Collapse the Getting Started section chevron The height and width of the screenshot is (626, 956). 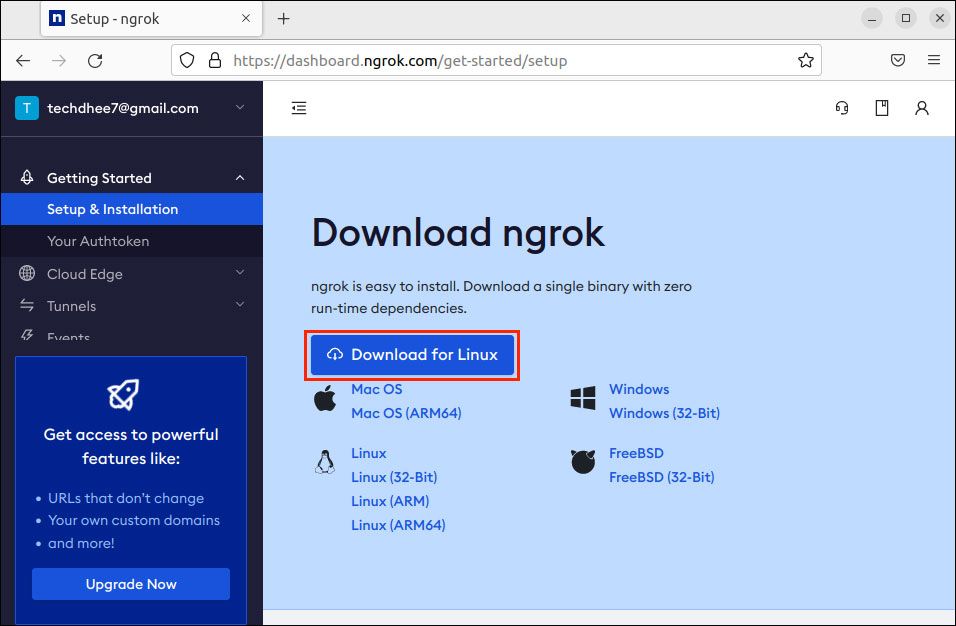240,178
